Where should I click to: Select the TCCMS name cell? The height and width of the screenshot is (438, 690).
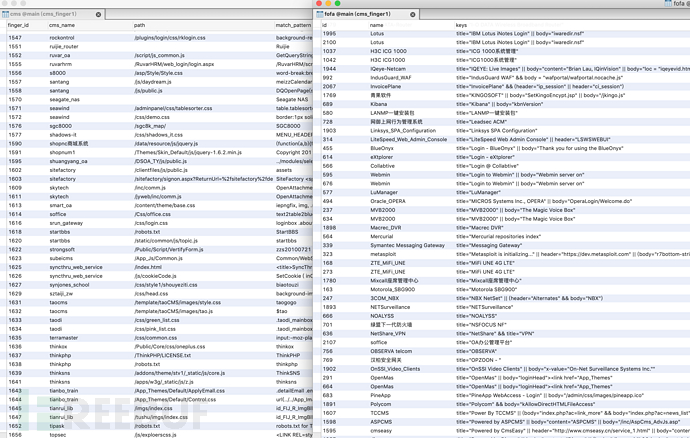(379, 413)
